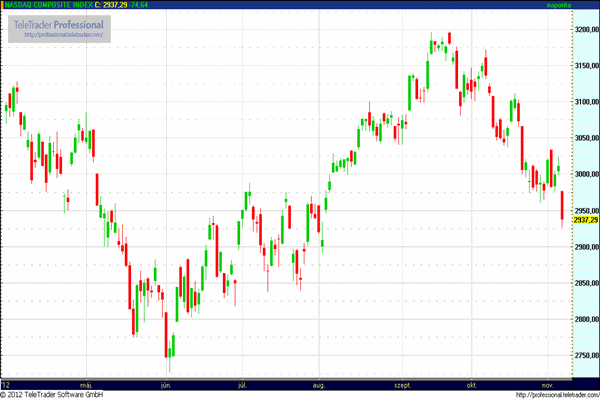Click the 'okt.' label on time axis
600x400 pixels.
pos(470,384)
